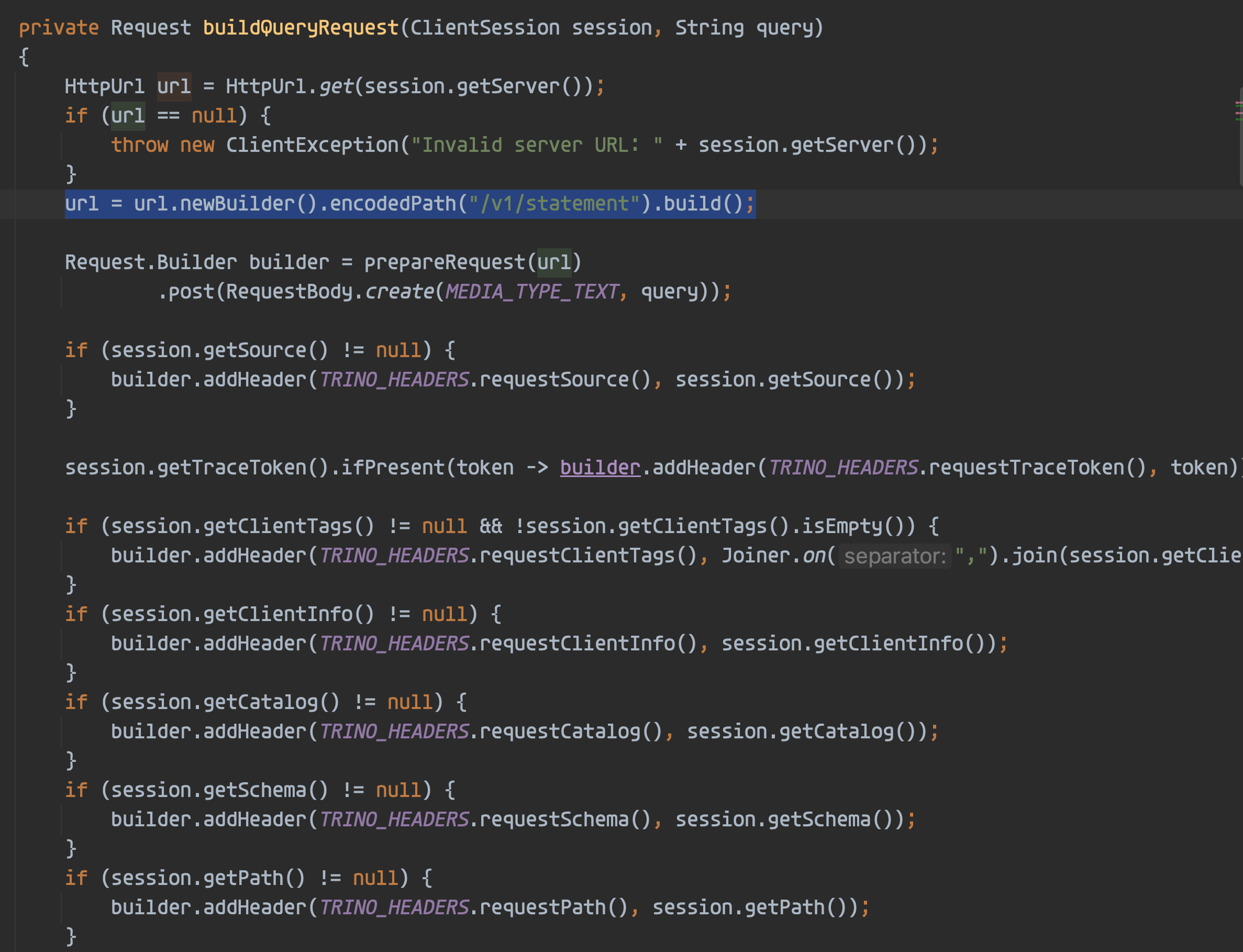Click the requestClientInfo() call
1243x952 pixels.
click(589, 644)
